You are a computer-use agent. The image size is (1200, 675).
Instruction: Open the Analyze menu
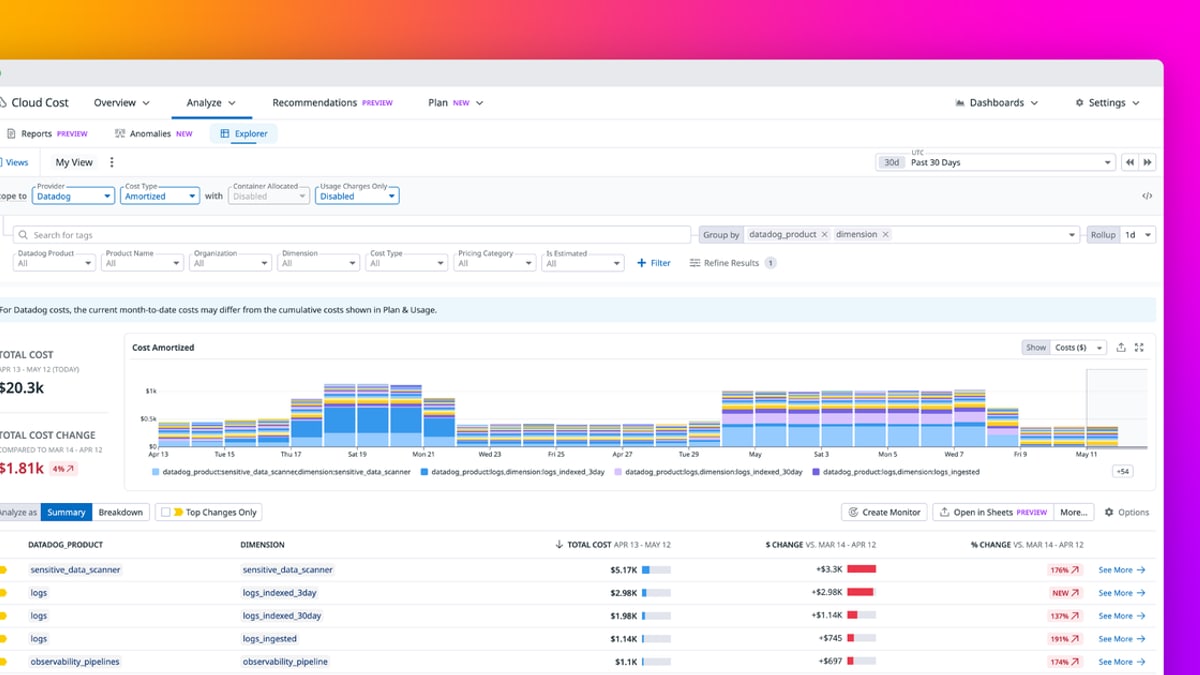[211, 103]
